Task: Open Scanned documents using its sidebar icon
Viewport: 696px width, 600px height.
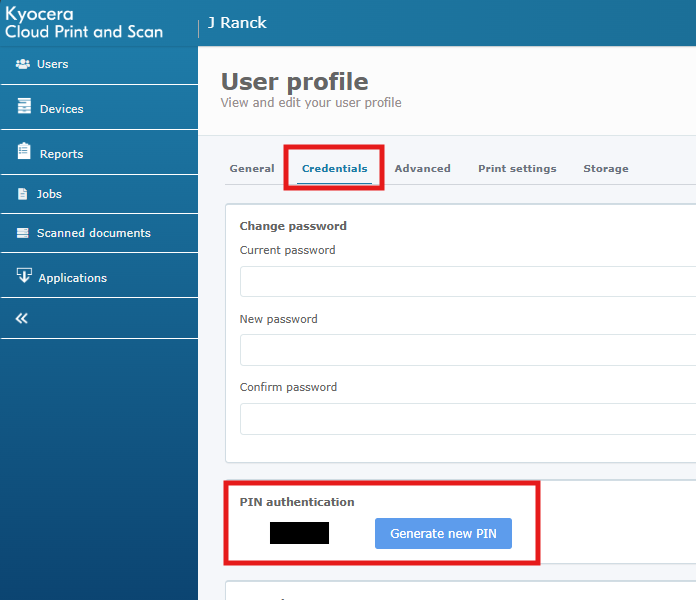Action: (x=24, y=233)
